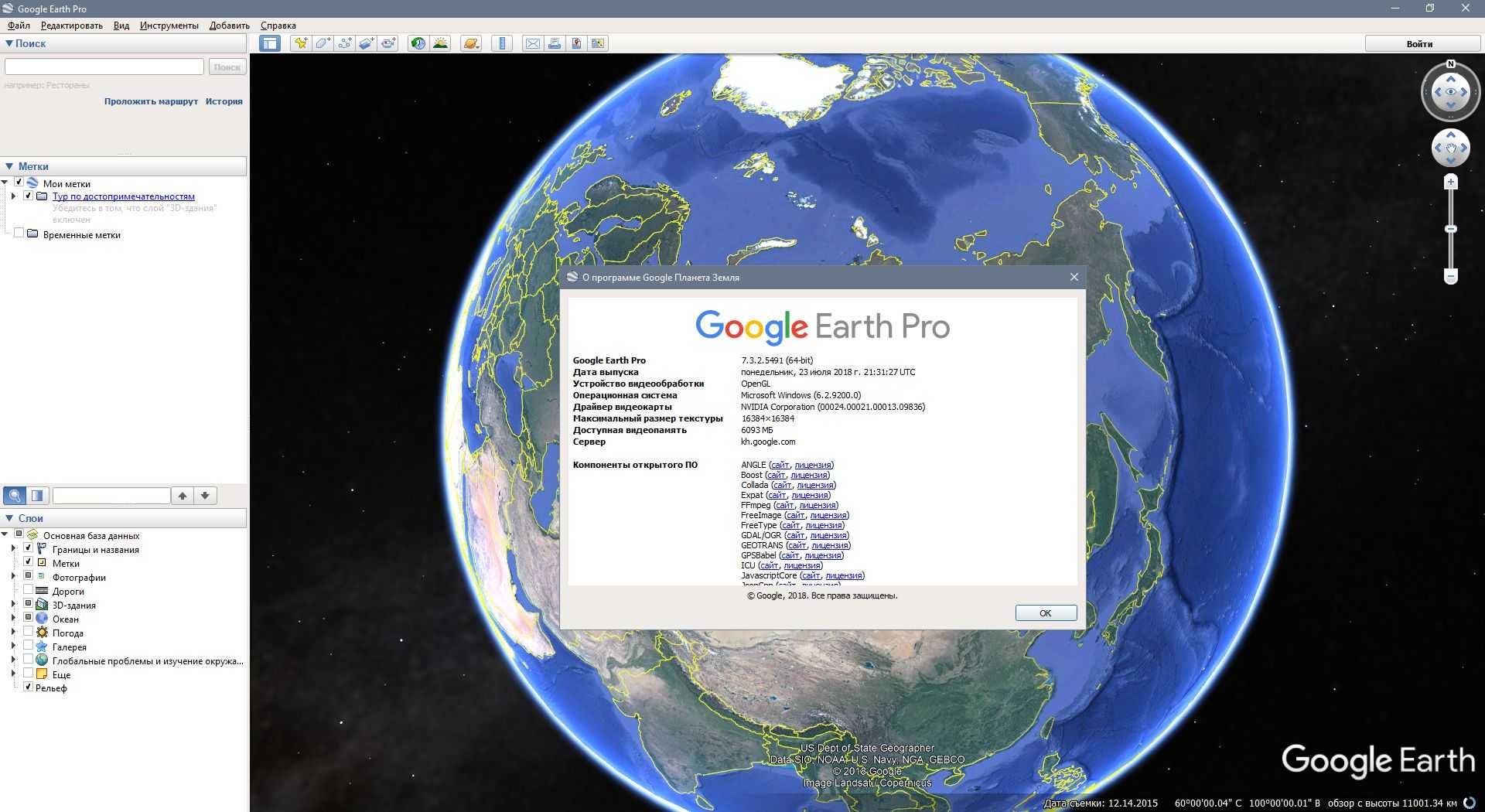
Task: Click in the search text field
Action: tap(104, 67)
